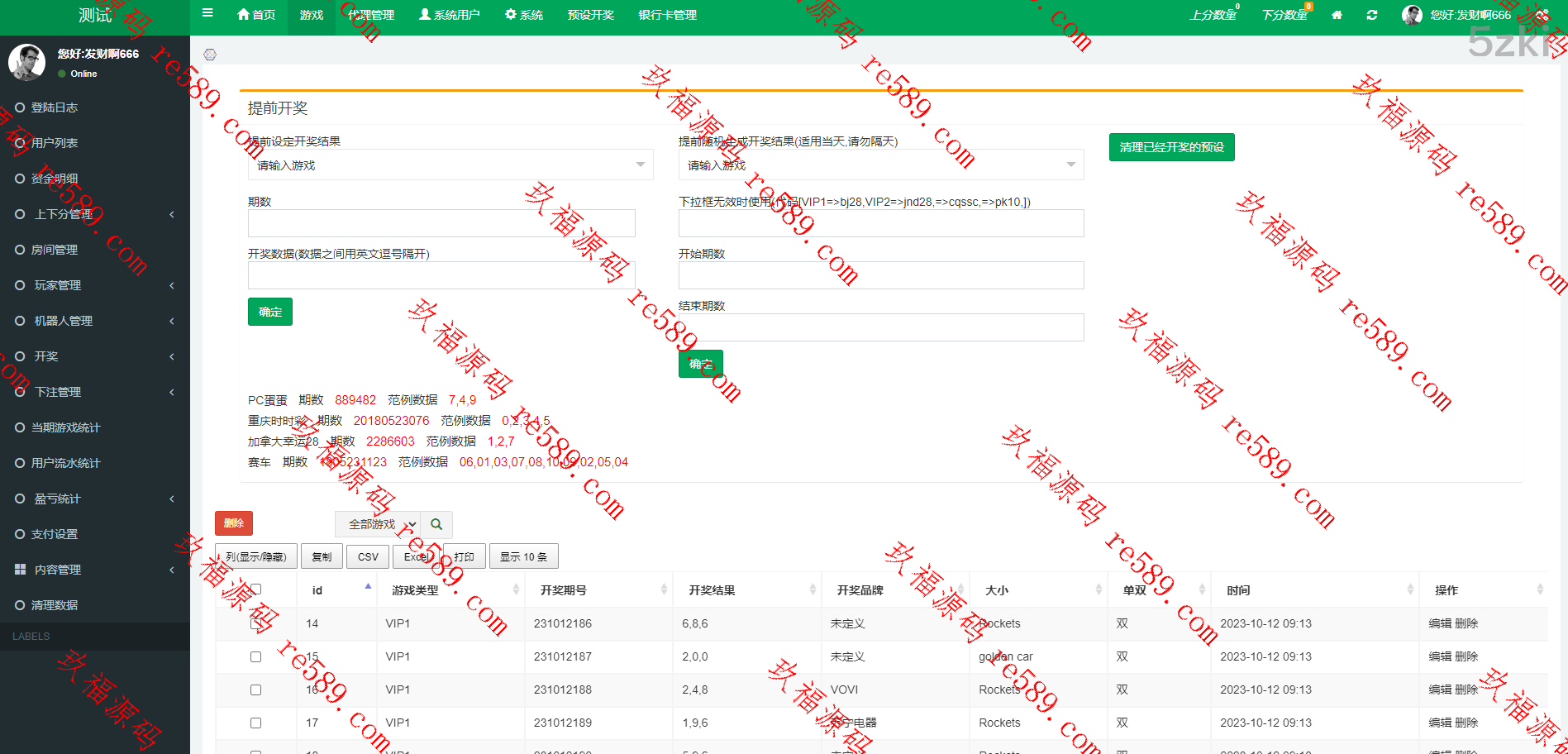Screen dimensions: 1568x754
Task: Click the 清理已经开奖的预设 button
Action: pos(1171,147)
